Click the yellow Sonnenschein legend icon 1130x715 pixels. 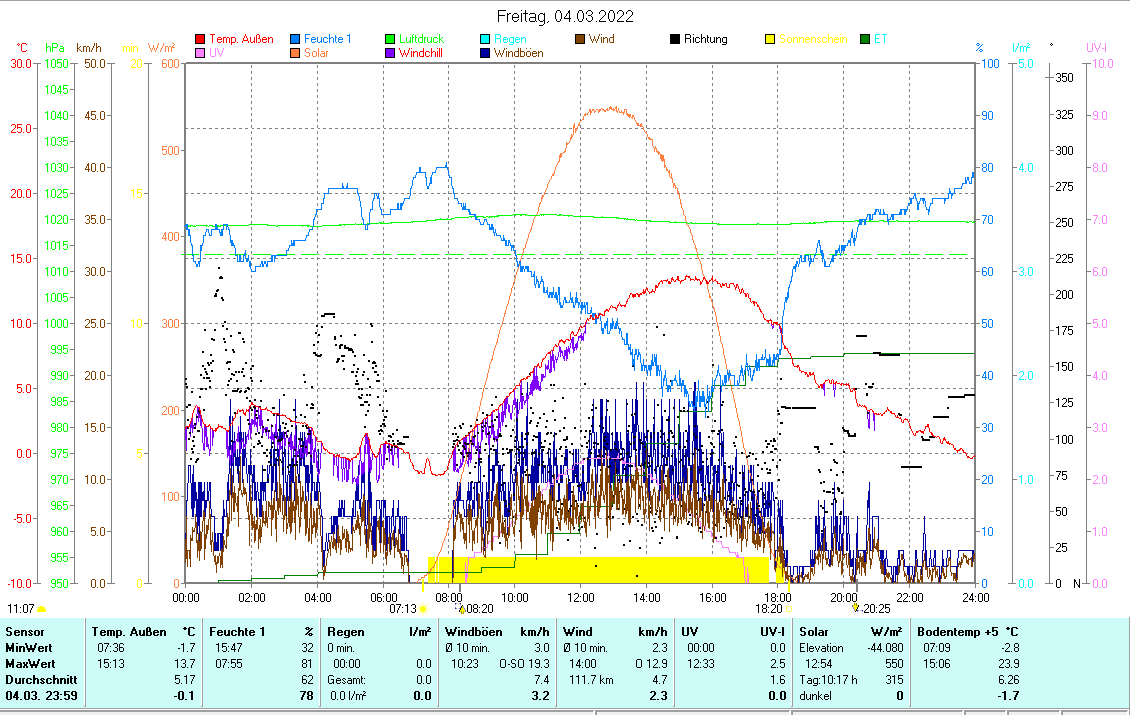tap(770, 40)
